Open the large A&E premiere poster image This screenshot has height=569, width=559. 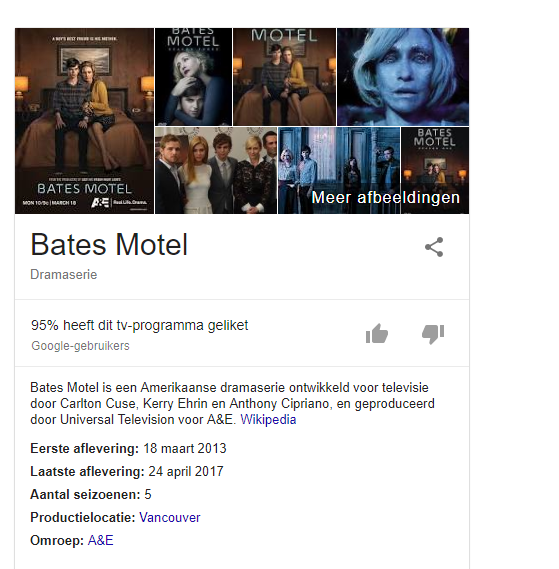85,121
